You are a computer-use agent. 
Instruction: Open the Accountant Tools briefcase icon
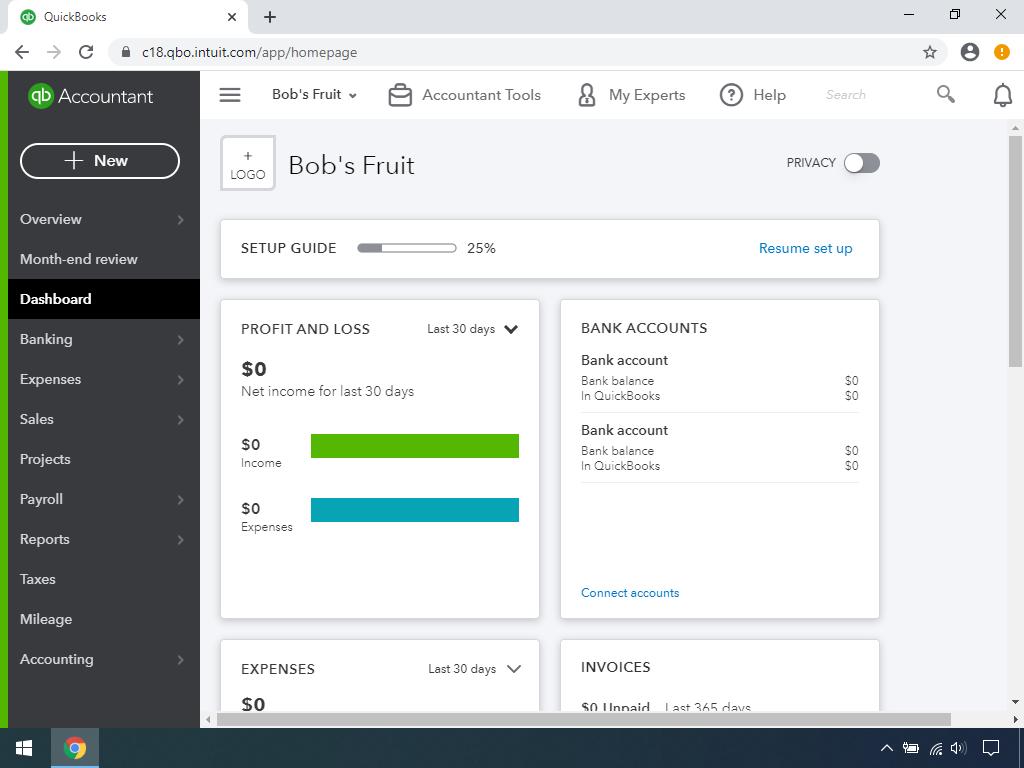coord(400,95)
